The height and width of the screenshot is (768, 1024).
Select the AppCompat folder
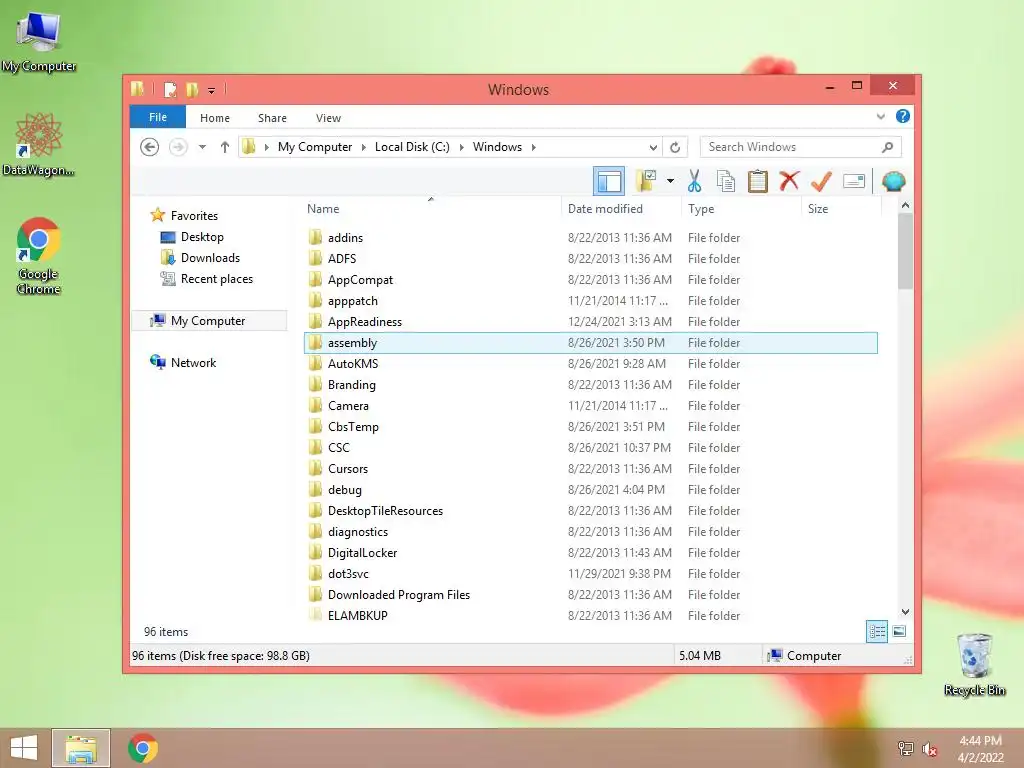click(360, 280)
